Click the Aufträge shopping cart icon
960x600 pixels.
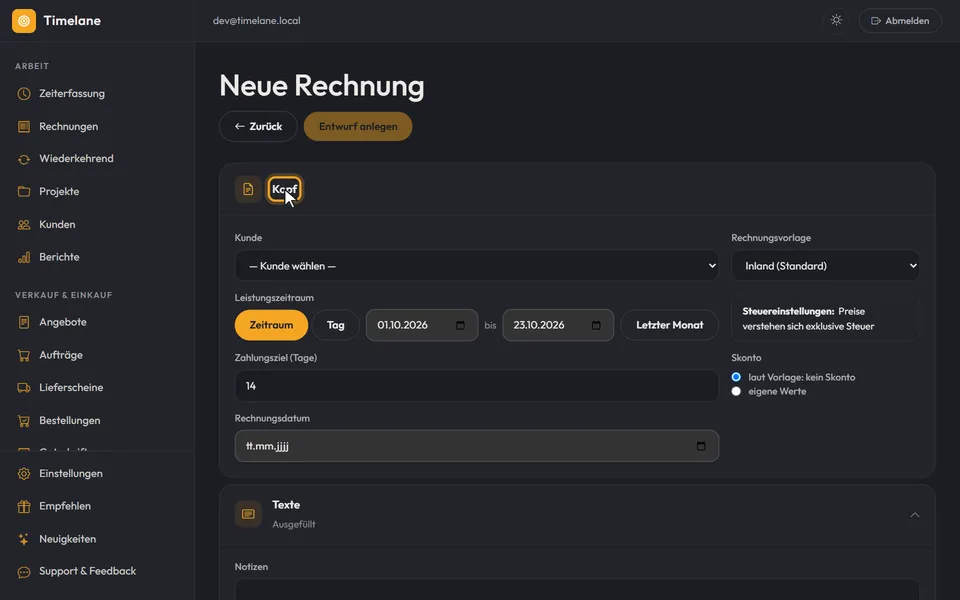(x=24, y=355)
